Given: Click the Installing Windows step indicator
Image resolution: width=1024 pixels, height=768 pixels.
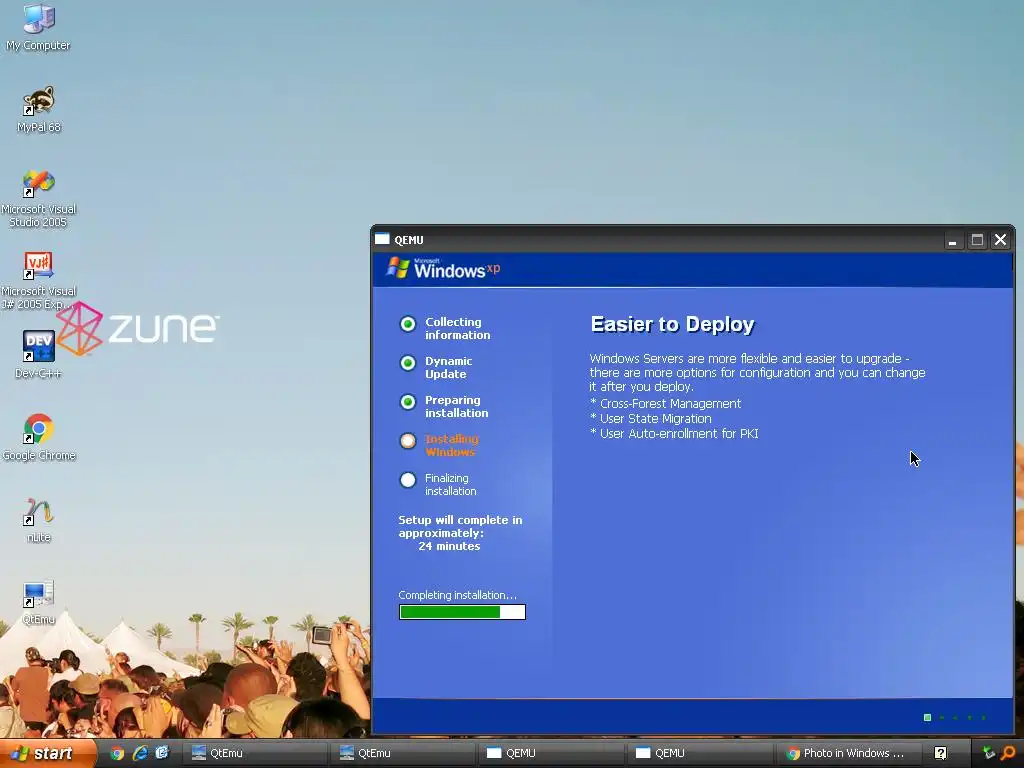Looking at the screenshot, I should click(408, 441).
